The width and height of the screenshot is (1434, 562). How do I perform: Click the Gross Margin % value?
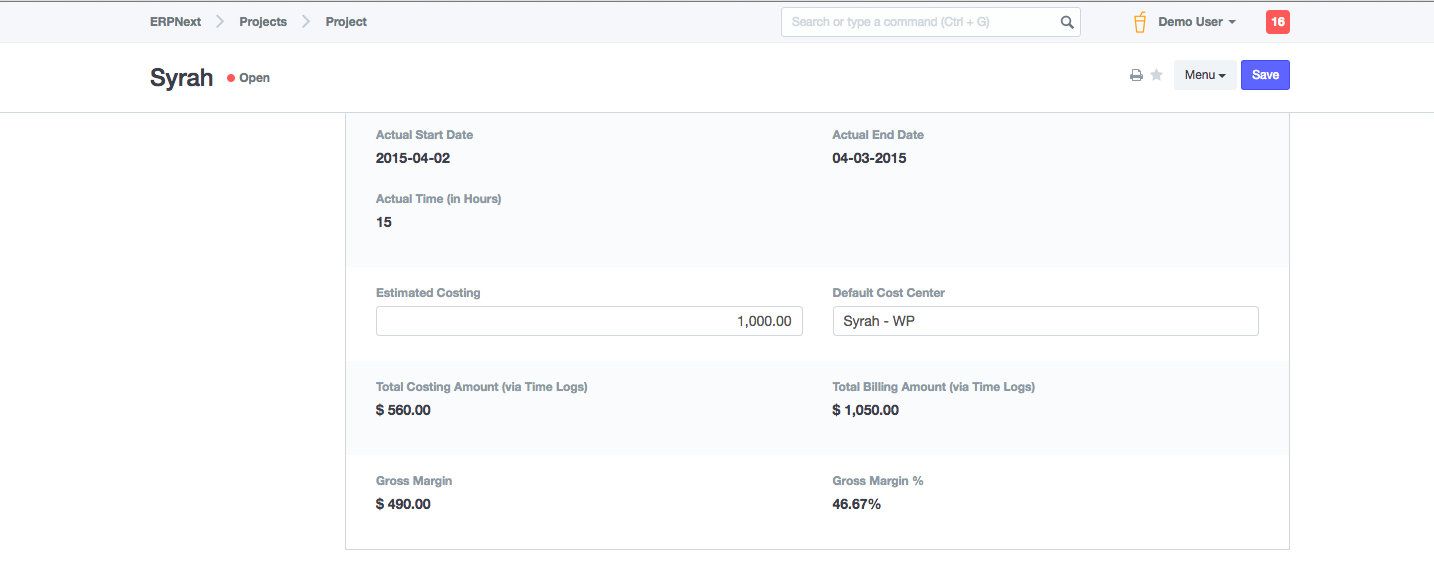tap(856, 504)
